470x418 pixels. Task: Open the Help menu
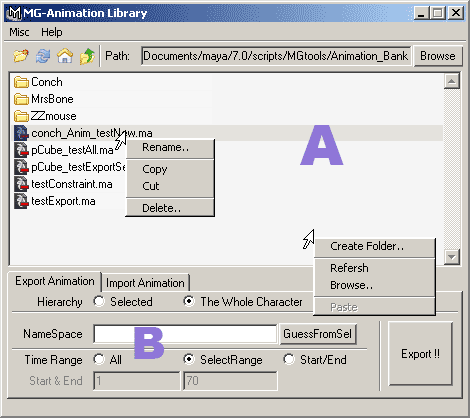click(x=52, y=32)
